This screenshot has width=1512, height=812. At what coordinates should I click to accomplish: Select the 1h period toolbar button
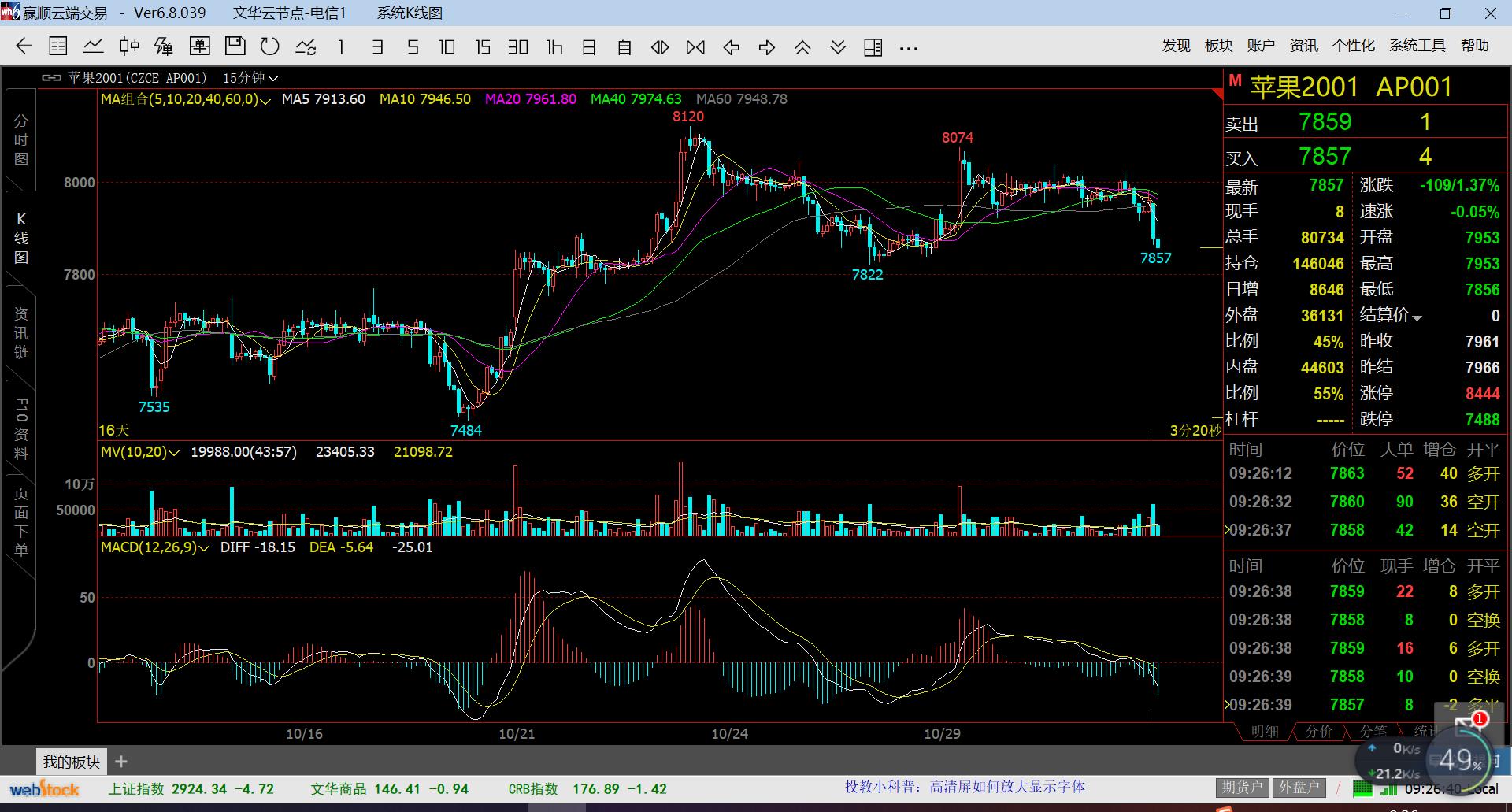(x=554, y=47)
